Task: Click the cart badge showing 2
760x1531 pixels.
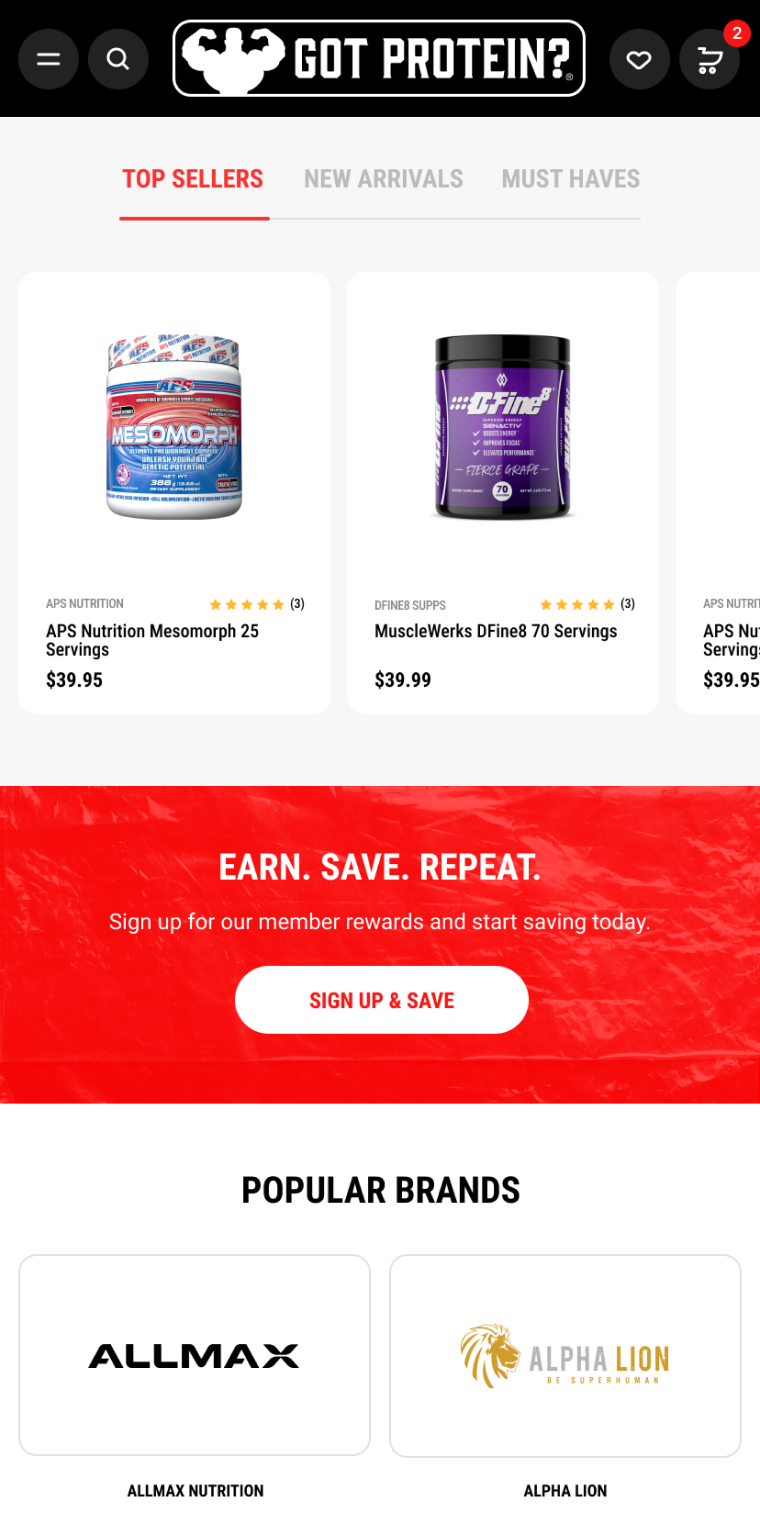Action: [x=737, y=33]
